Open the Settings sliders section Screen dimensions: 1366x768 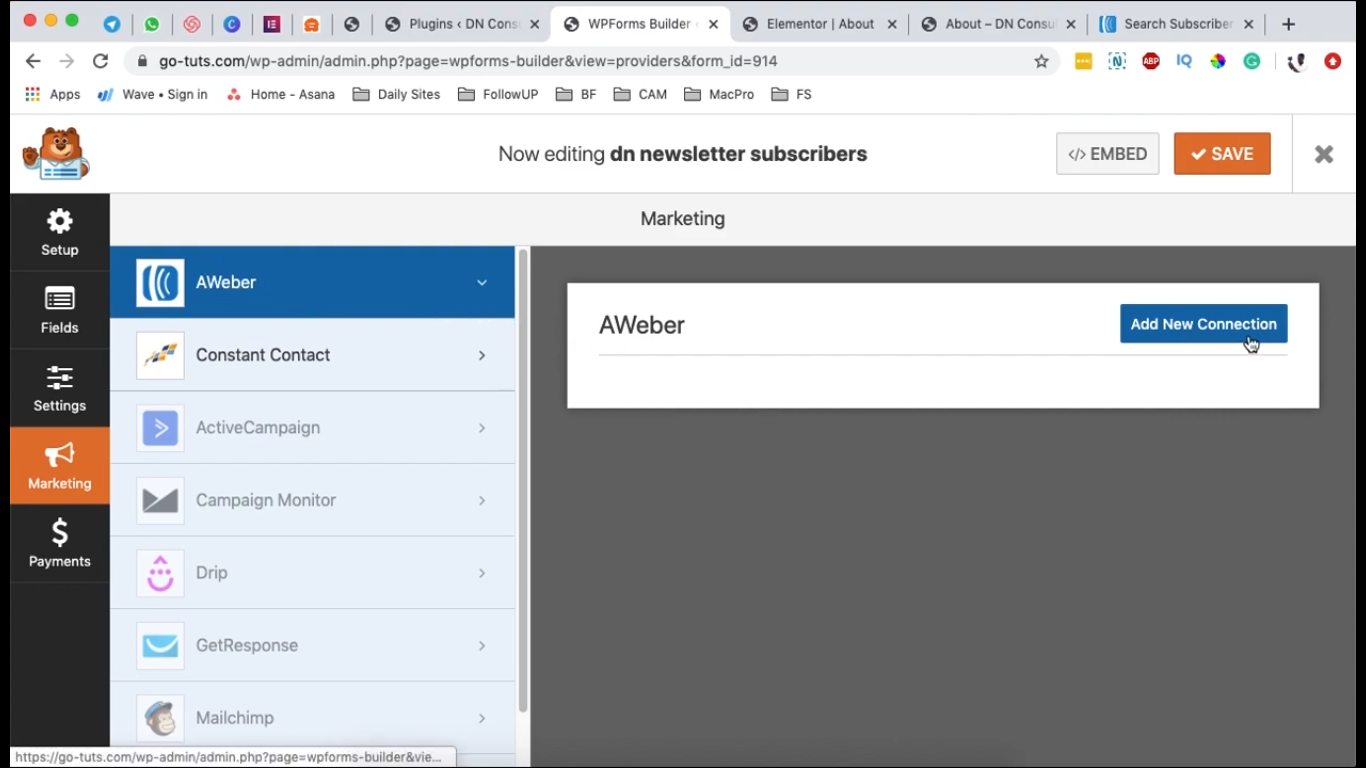coord(60,388)
